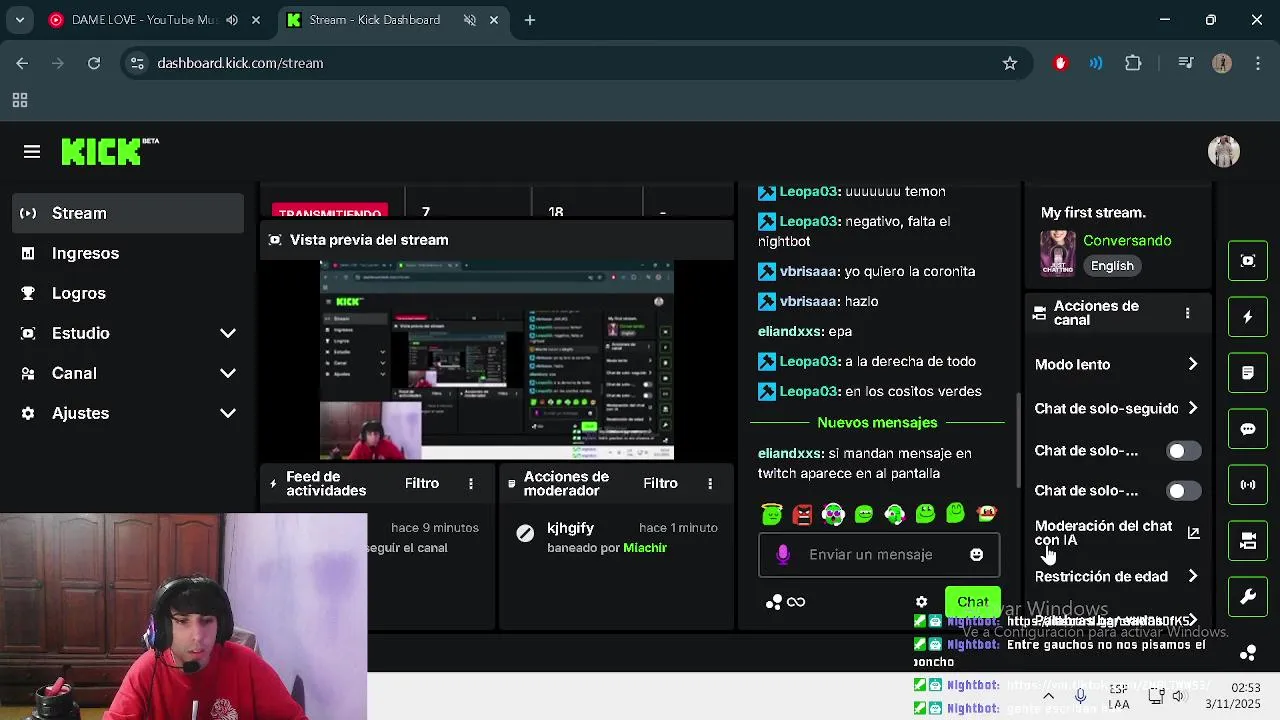The image size is (1280, 720).
Task: Click the KICK beta logo
Action: (110, 152)
